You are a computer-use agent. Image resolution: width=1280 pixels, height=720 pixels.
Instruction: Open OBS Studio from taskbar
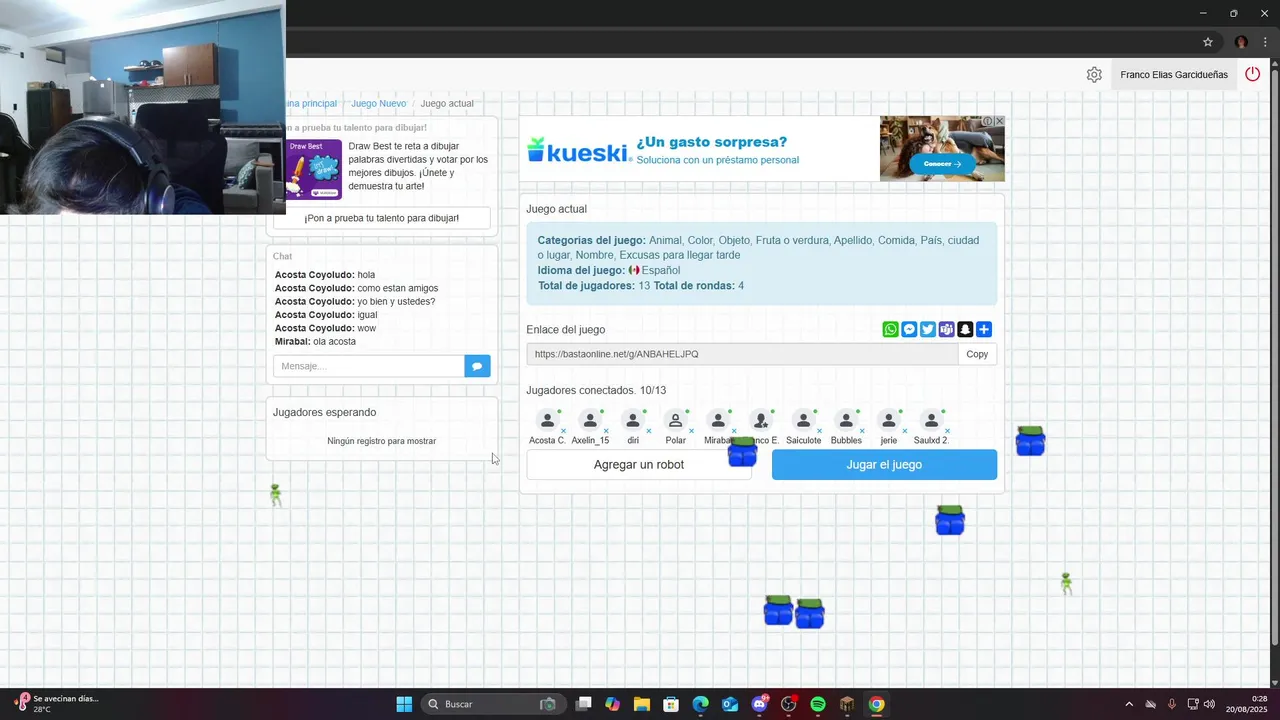[789, 704]
